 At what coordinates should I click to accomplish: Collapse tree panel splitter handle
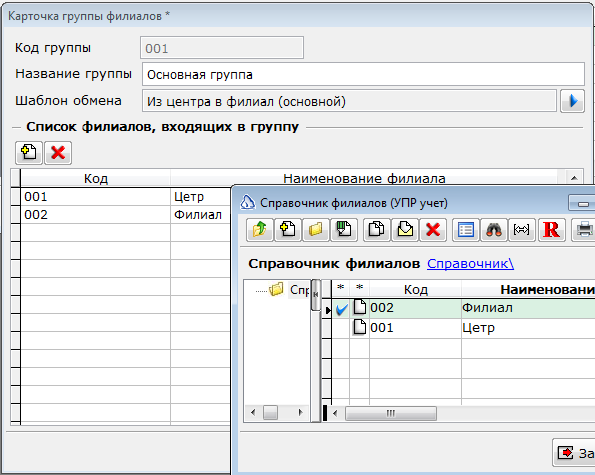(x=316, y=294)
